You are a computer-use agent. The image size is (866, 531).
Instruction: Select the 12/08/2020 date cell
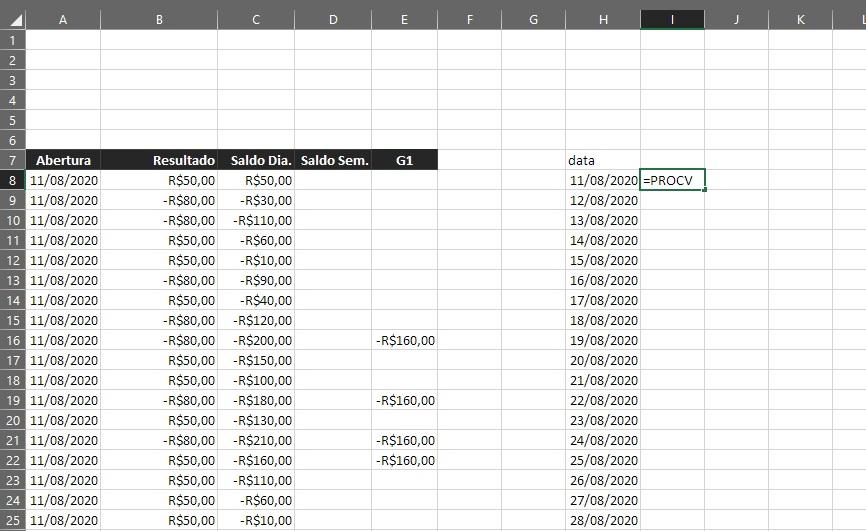pos(603,200)
